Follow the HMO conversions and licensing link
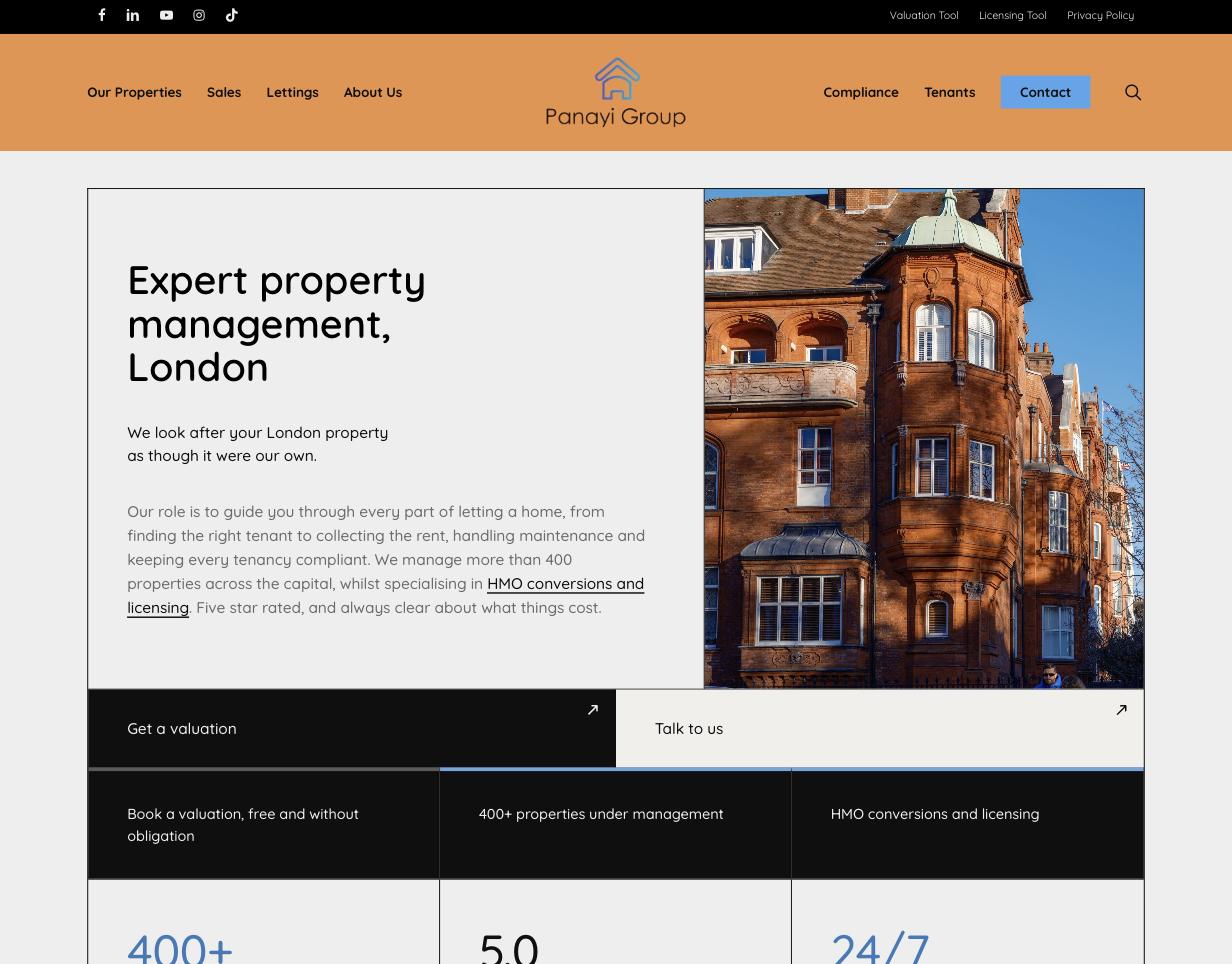 [x=565, y=584]
